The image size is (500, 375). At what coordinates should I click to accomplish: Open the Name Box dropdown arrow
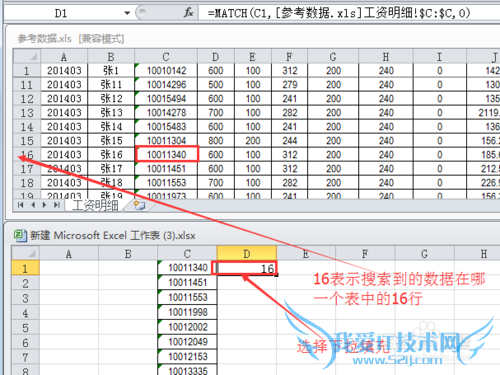[x=127, y=13]
